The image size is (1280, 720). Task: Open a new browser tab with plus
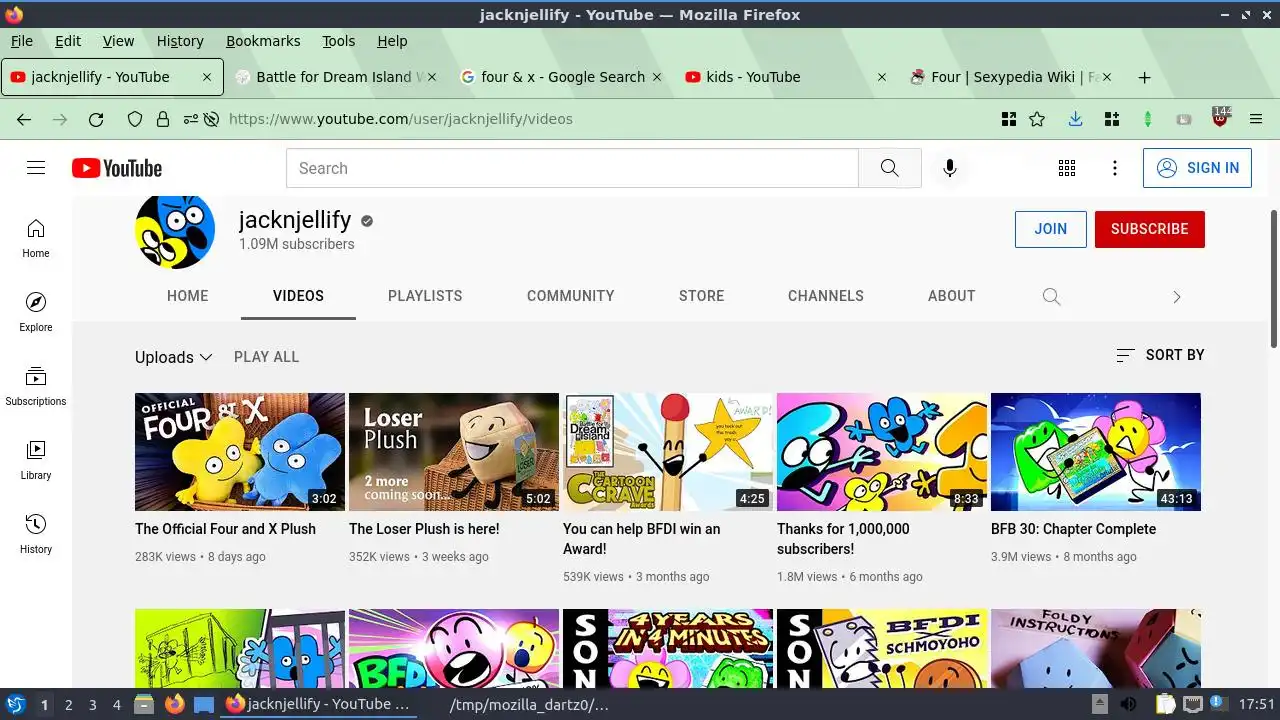(x=1145, y=77)
